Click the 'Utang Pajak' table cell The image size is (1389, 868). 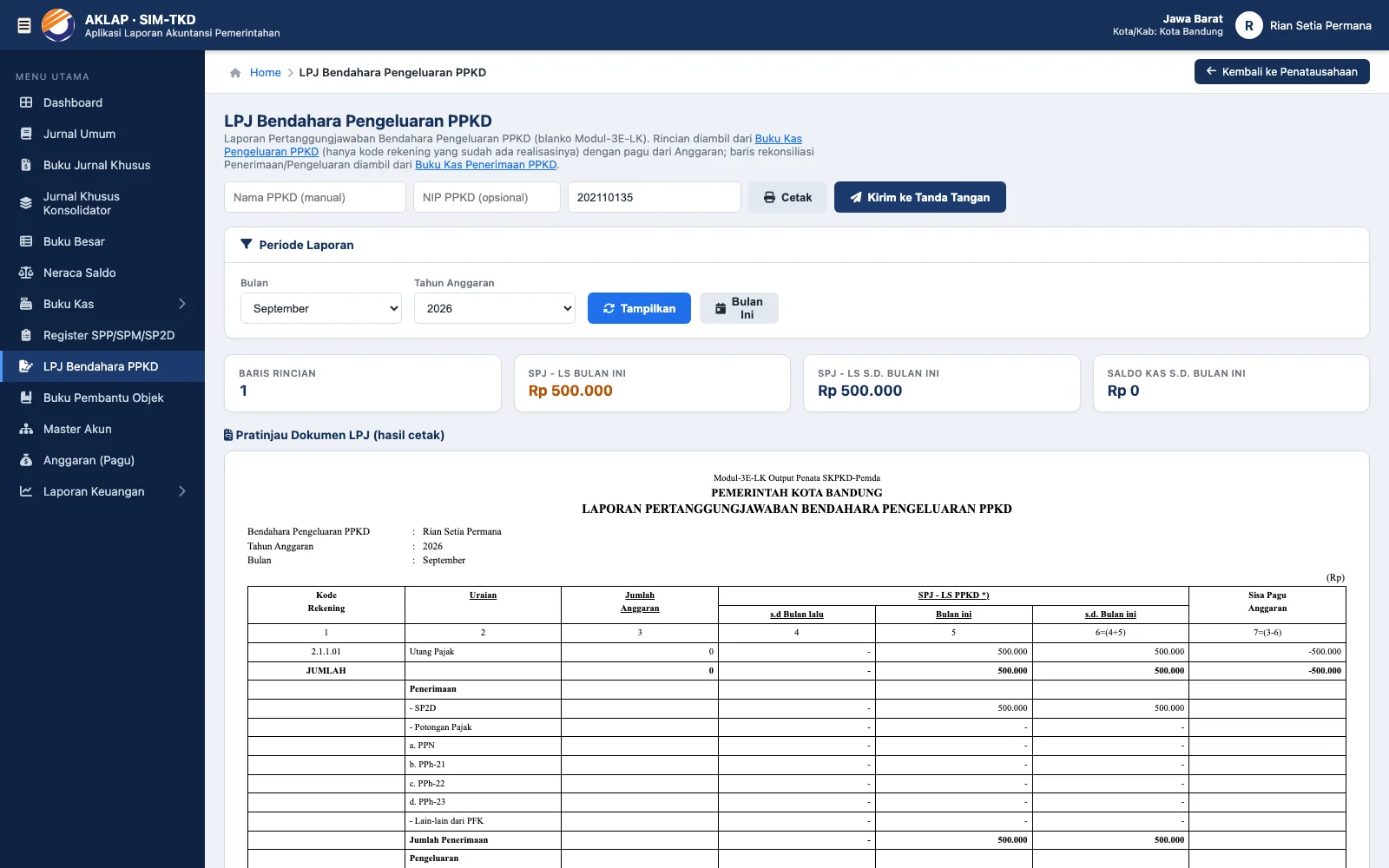point(483,652)
